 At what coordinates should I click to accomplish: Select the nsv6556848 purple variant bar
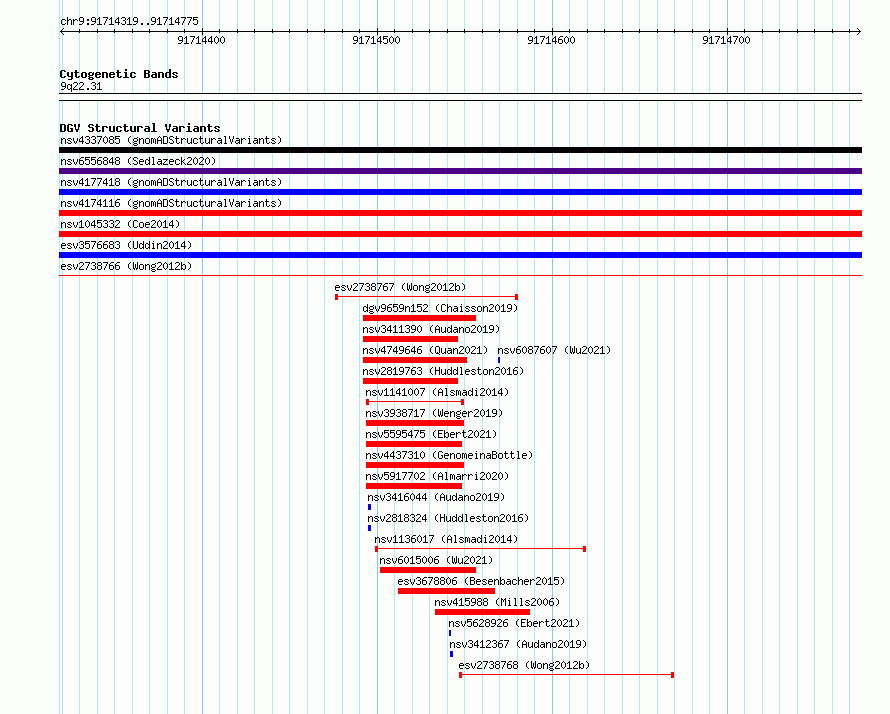coord(460,171)
